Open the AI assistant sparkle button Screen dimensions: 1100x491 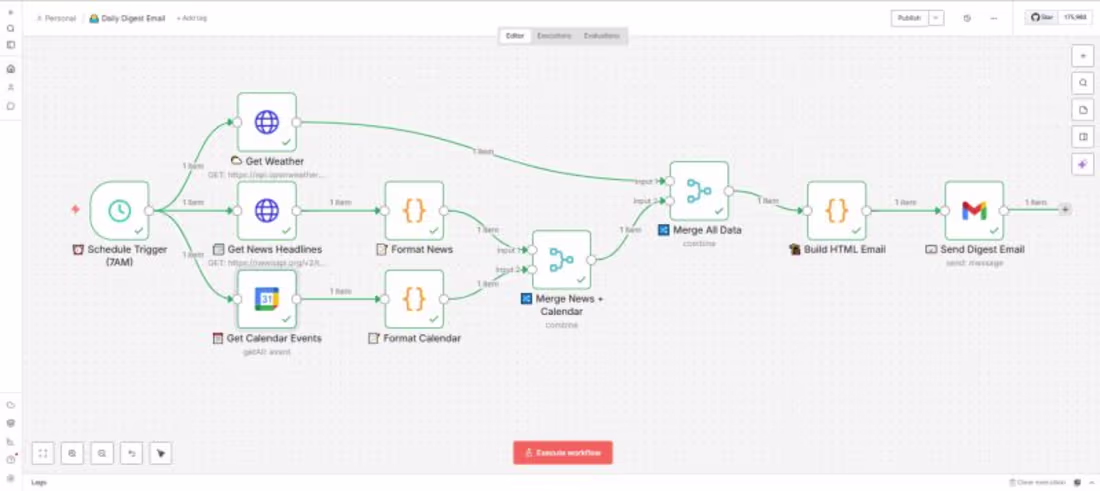[1082, 164]
